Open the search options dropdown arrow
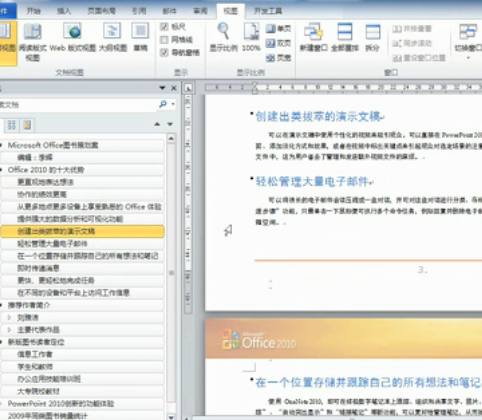The width and height of the screenshot is (482, 420). point(173,104)
